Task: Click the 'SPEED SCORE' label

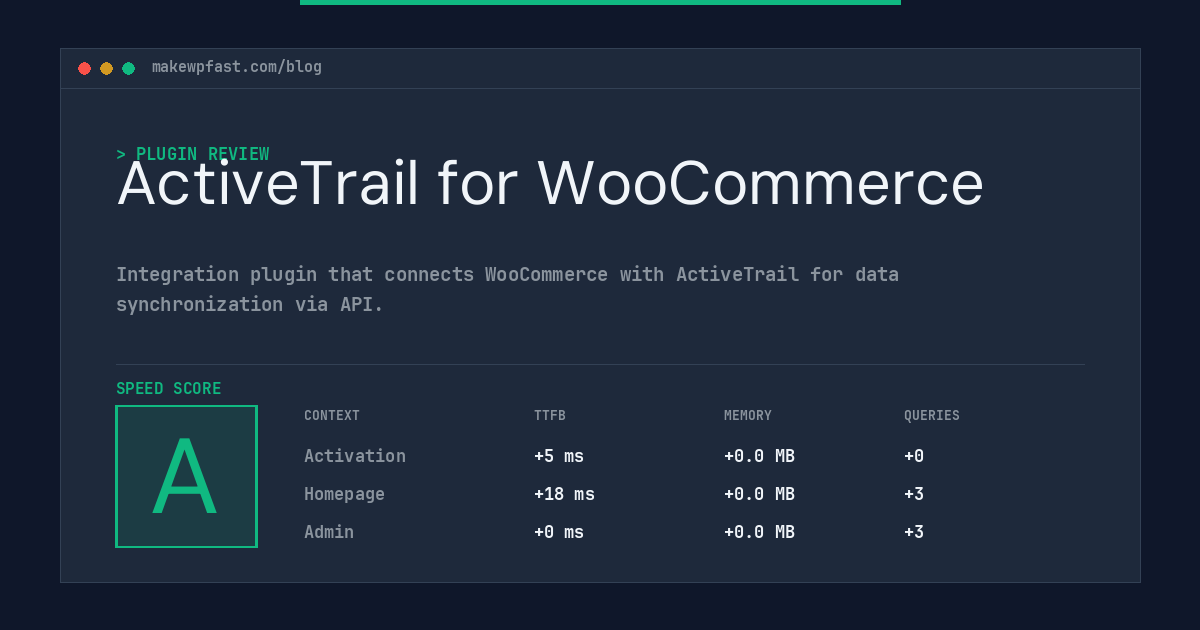Action: 169,389
